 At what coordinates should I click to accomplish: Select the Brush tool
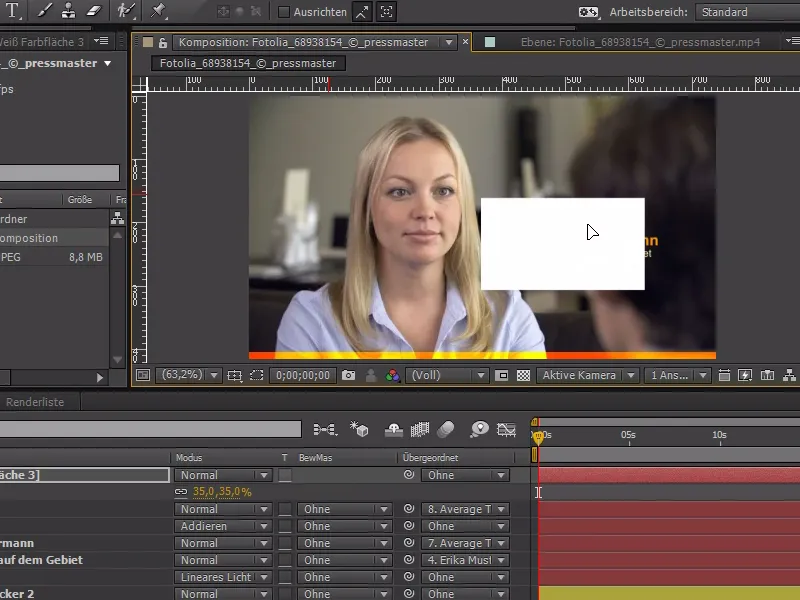[42, 10]
